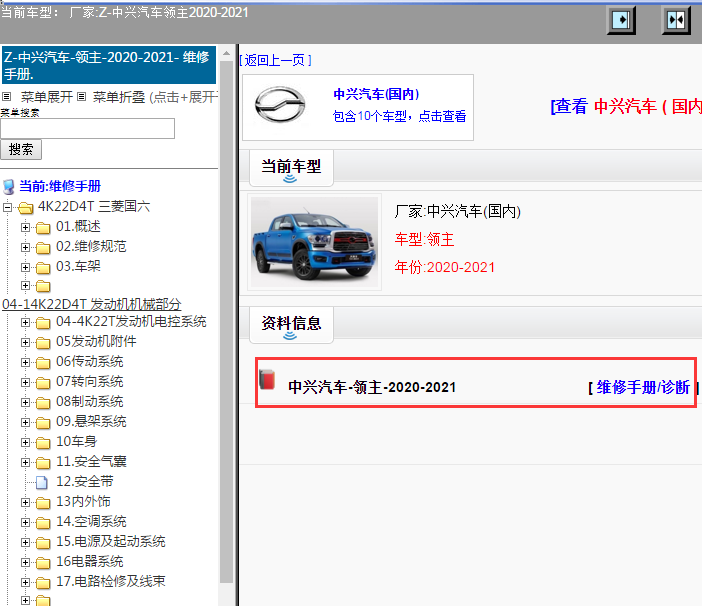Click the 搜索 button

(21, 149)
